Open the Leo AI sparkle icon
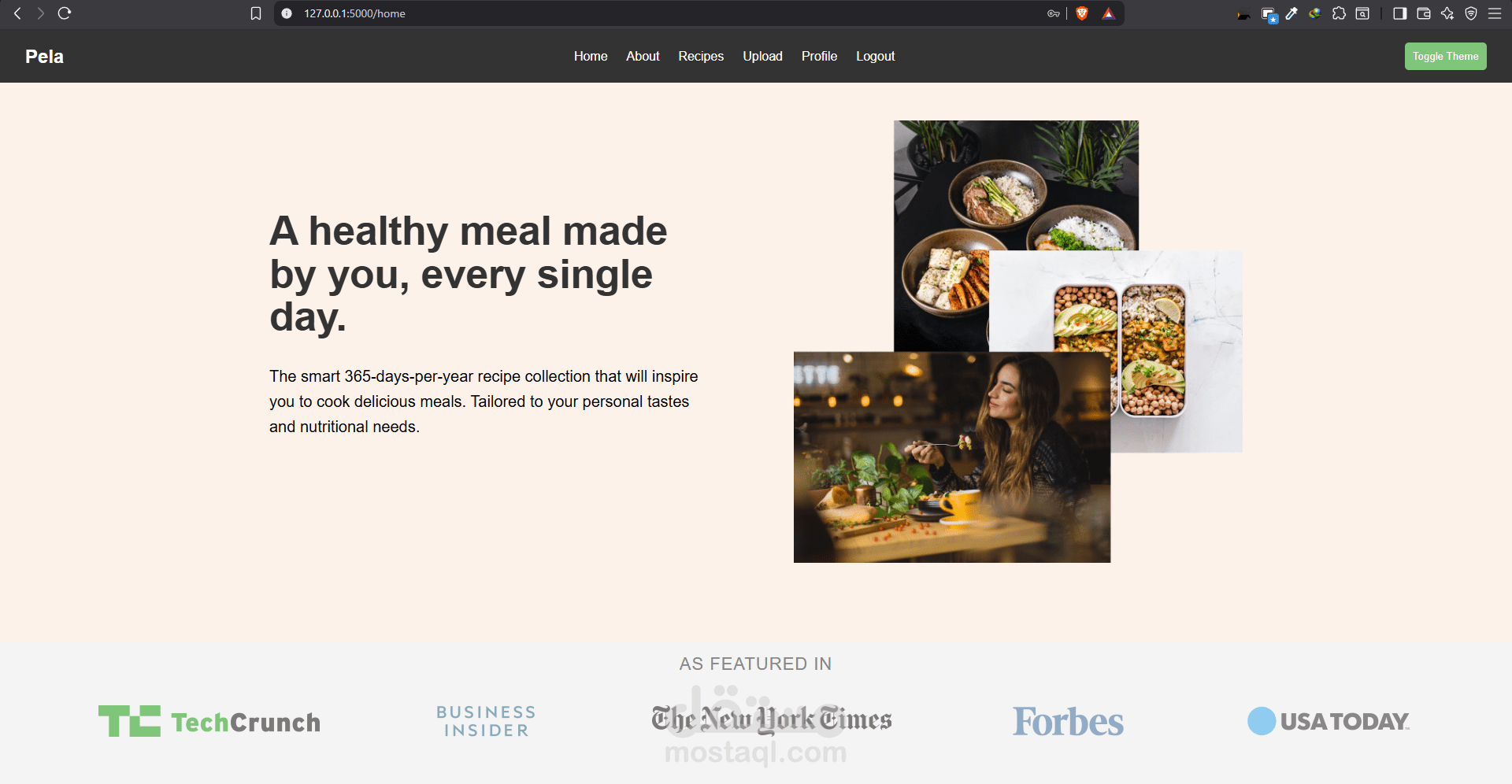The image size is (1512, 784). (x=1447, y=13)
